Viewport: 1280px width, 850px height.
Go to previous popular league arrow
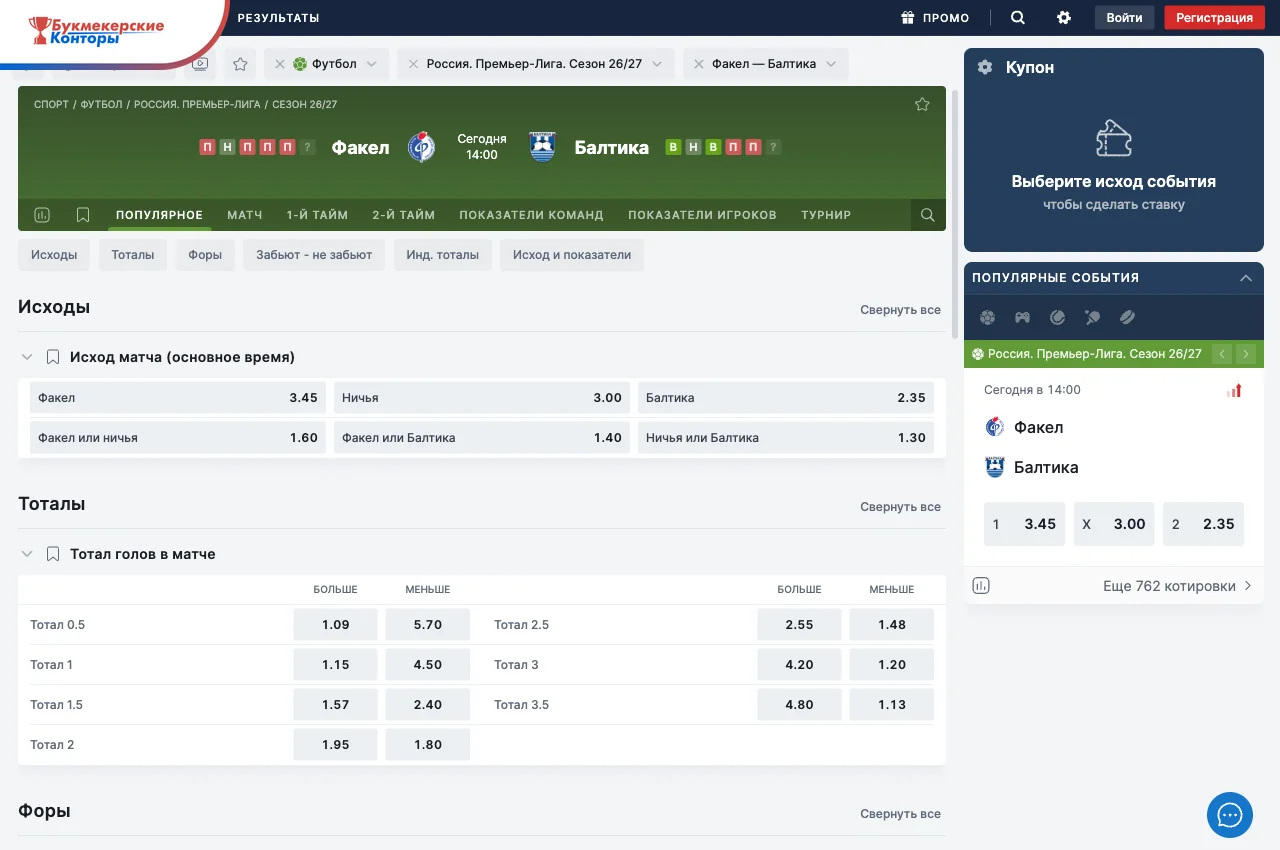click(1222, 354)
